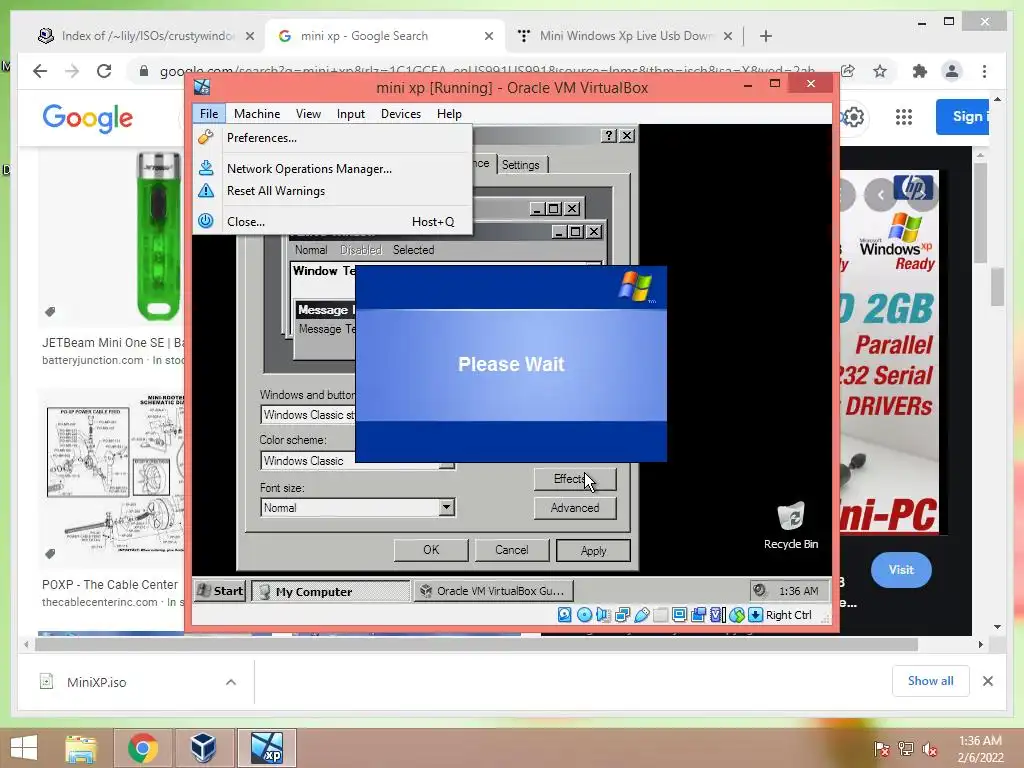Choose Close... Host+Q entry
Viewport: 1024px width, 768px height.
(x=332, y=221)
